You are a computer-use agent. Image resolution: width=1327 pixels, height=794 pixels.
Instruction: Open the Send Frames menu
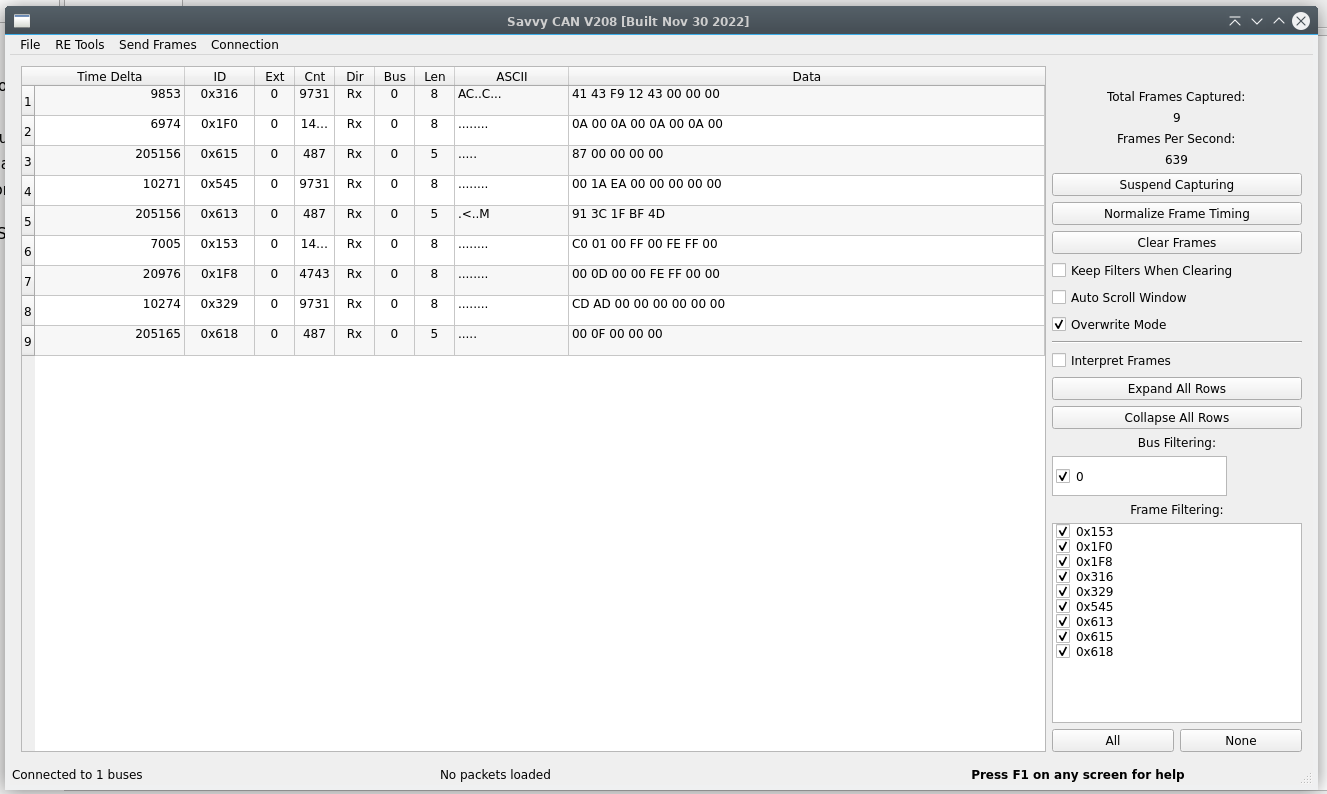[157, 45]
